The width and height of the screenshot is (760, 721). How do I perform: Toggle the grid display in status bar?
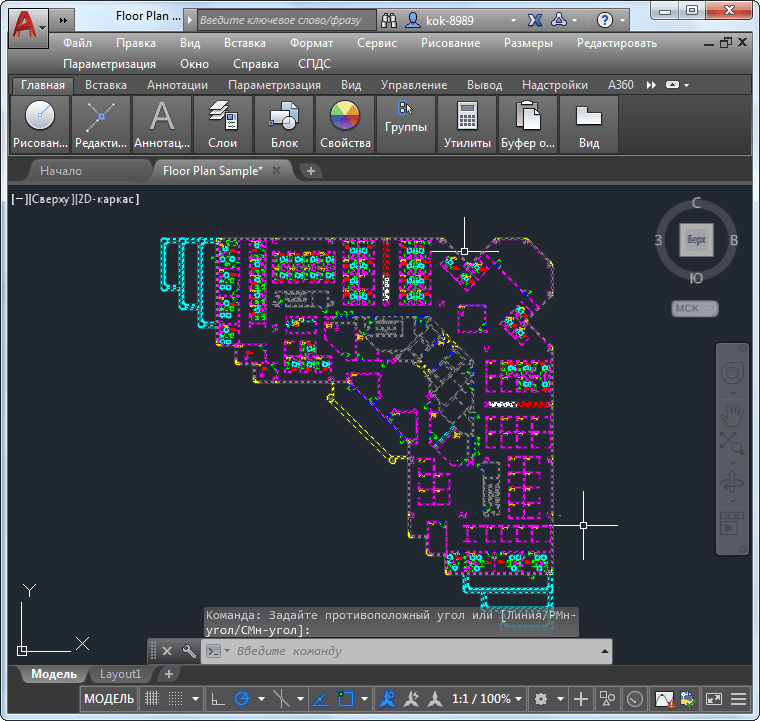(152, 699)
